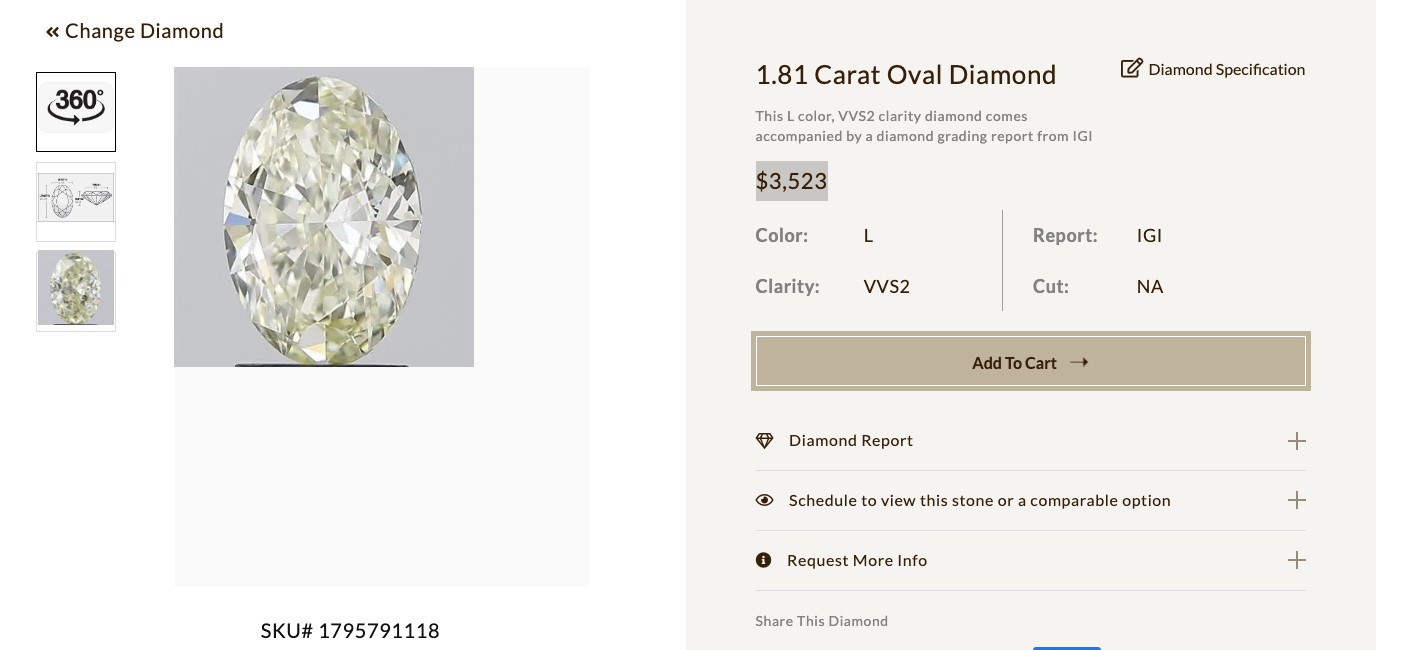The height and width of the screenshot is (650, 1427).
Task: Expand the Diamond Report section
Action: pyautogui.click(x=1296, y=441)
